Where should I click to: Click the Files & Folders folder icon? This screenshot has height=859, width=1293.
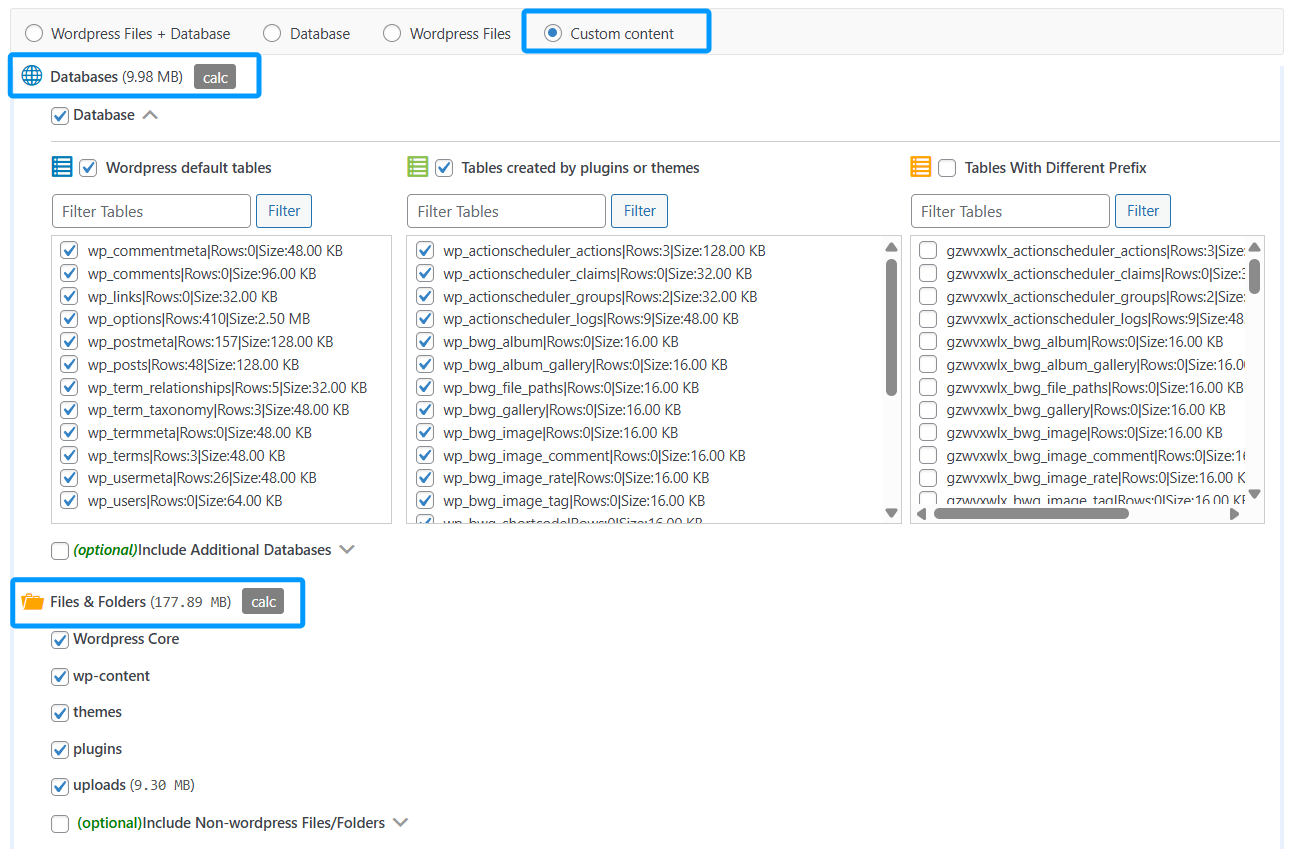click(x=33, y=602)
